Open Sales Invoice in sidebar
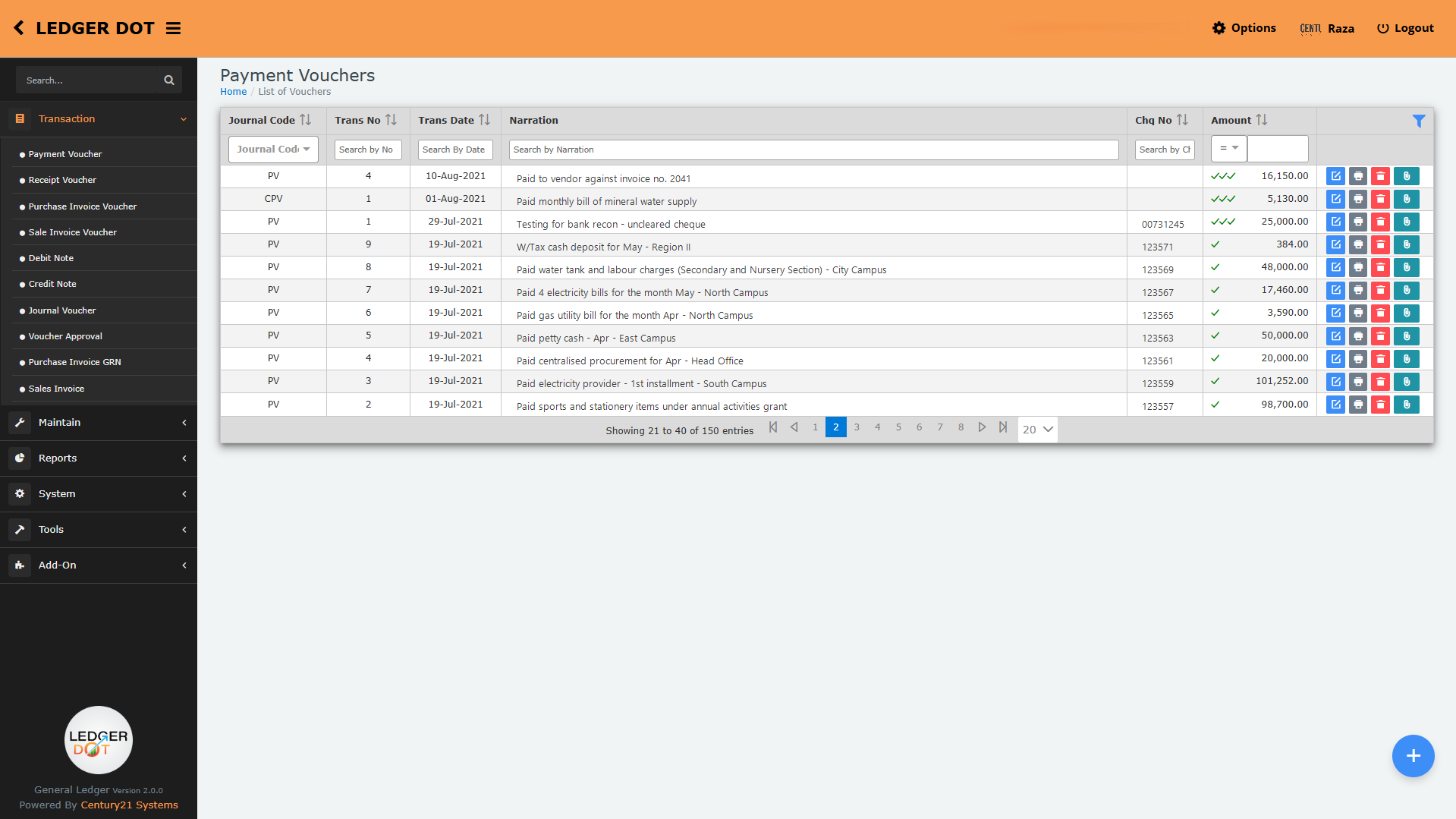Image resolution: width=1456 pixels, height=819 pixels. point(56,389)
